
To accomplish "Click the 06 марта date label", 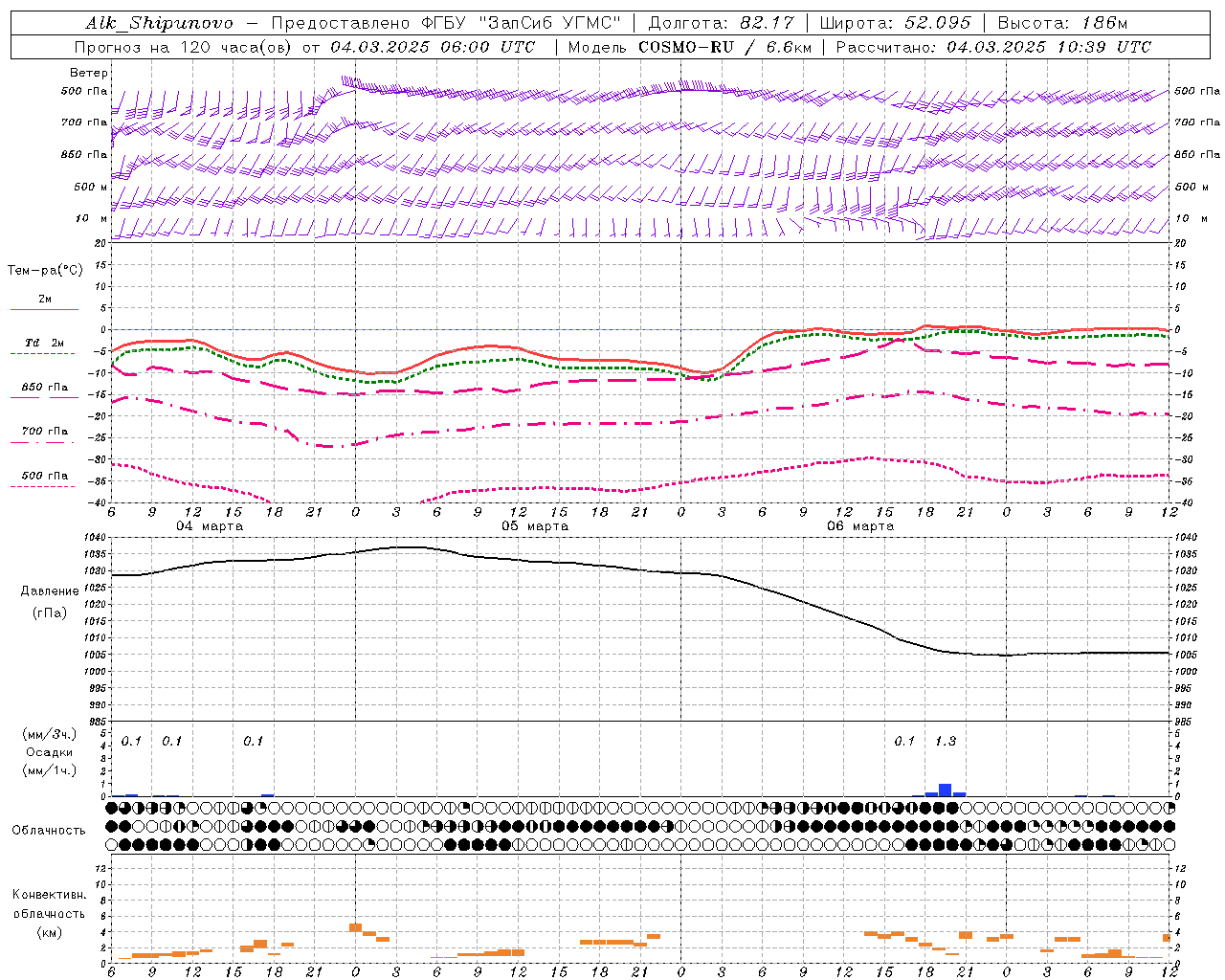I will click(860, 526).
